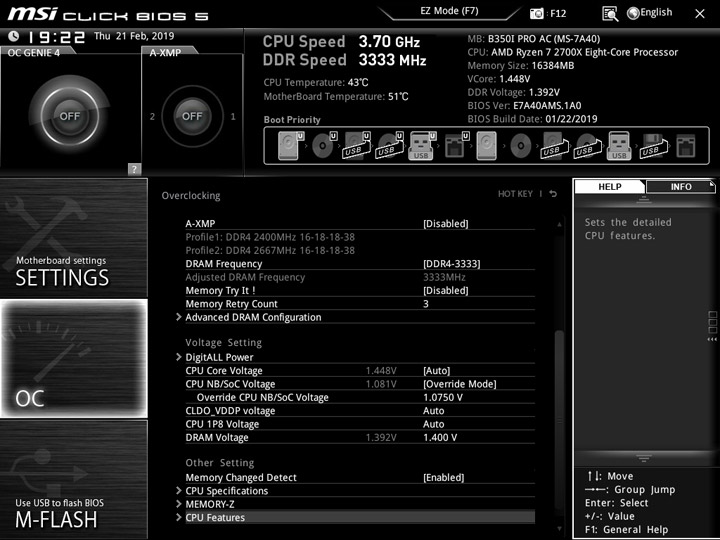The height and width of the screenshot is (540, 720).
Task: Click the back arrow icon next to HOT KEY
Action: click(553, 194)
